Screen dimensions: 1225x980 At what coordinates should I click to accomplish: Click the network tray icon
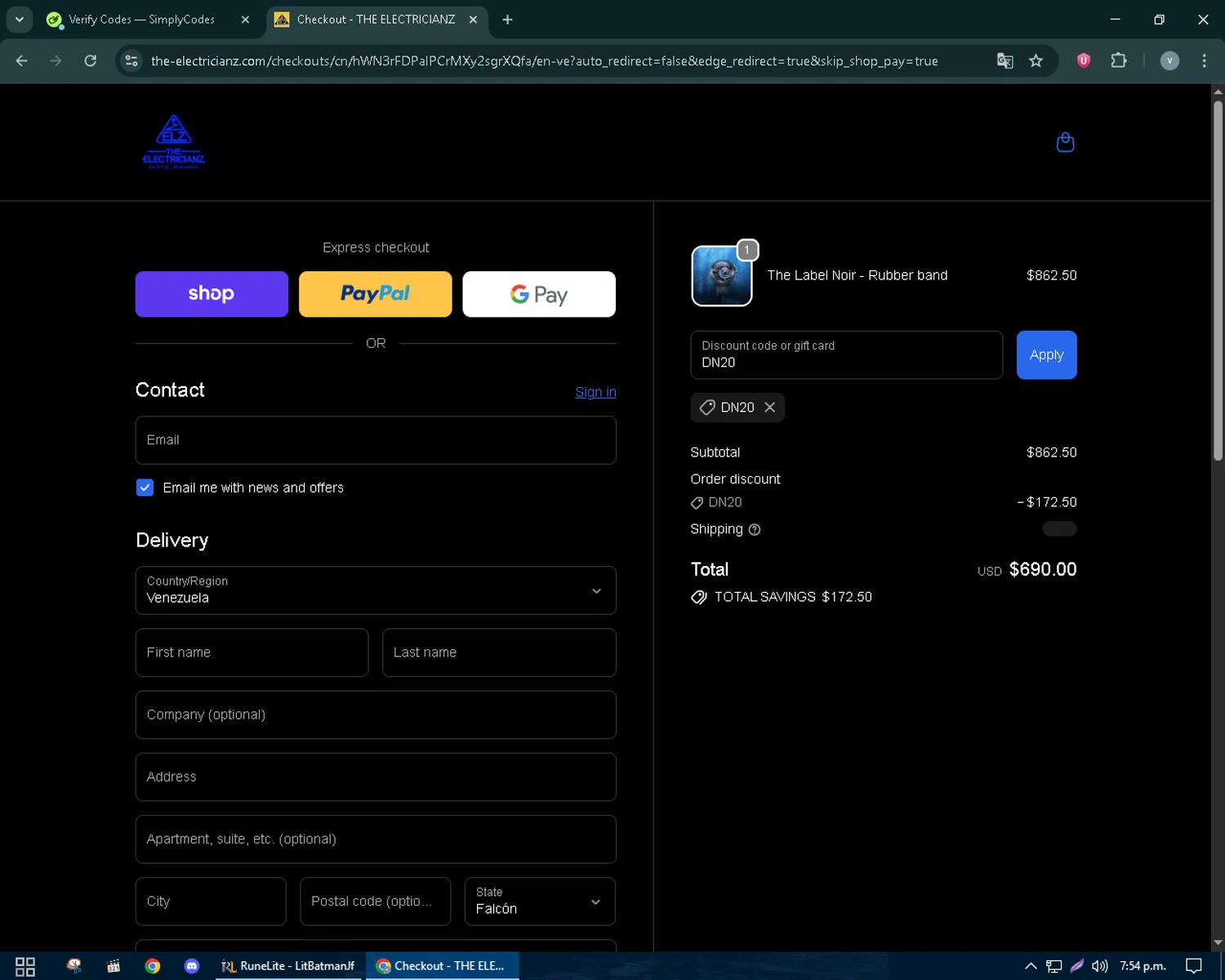tap(1054, 966)
